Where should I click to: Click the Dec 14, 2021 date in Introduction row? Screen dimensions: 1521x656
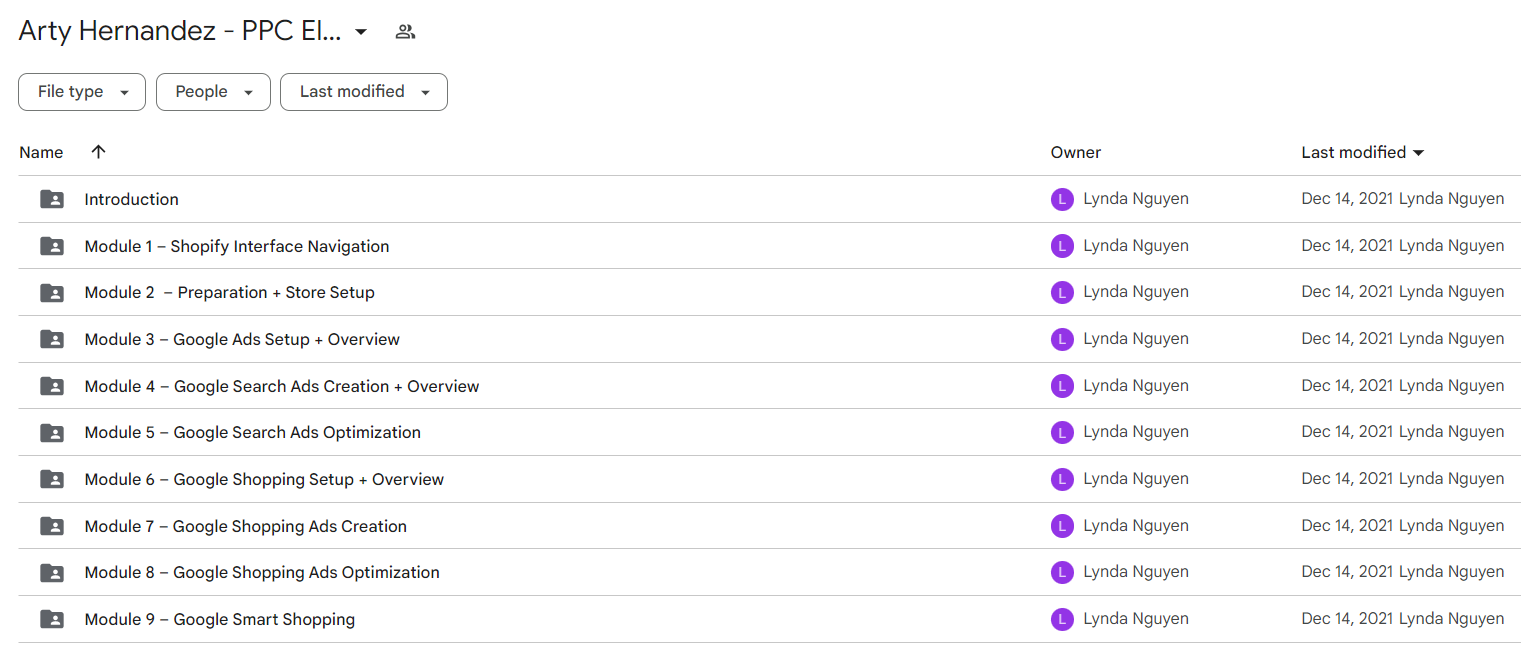1347,199
